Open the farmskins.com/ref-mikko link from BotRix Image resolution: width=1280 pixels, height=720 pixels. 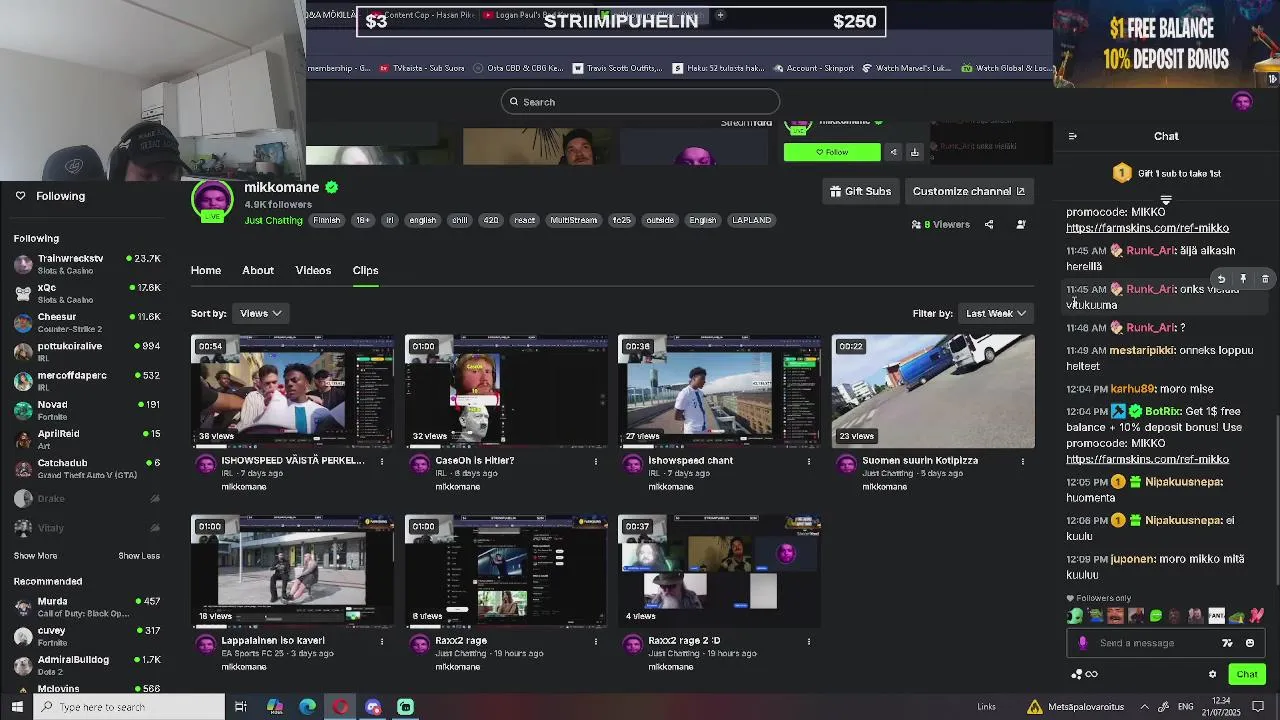point(1147,459)
